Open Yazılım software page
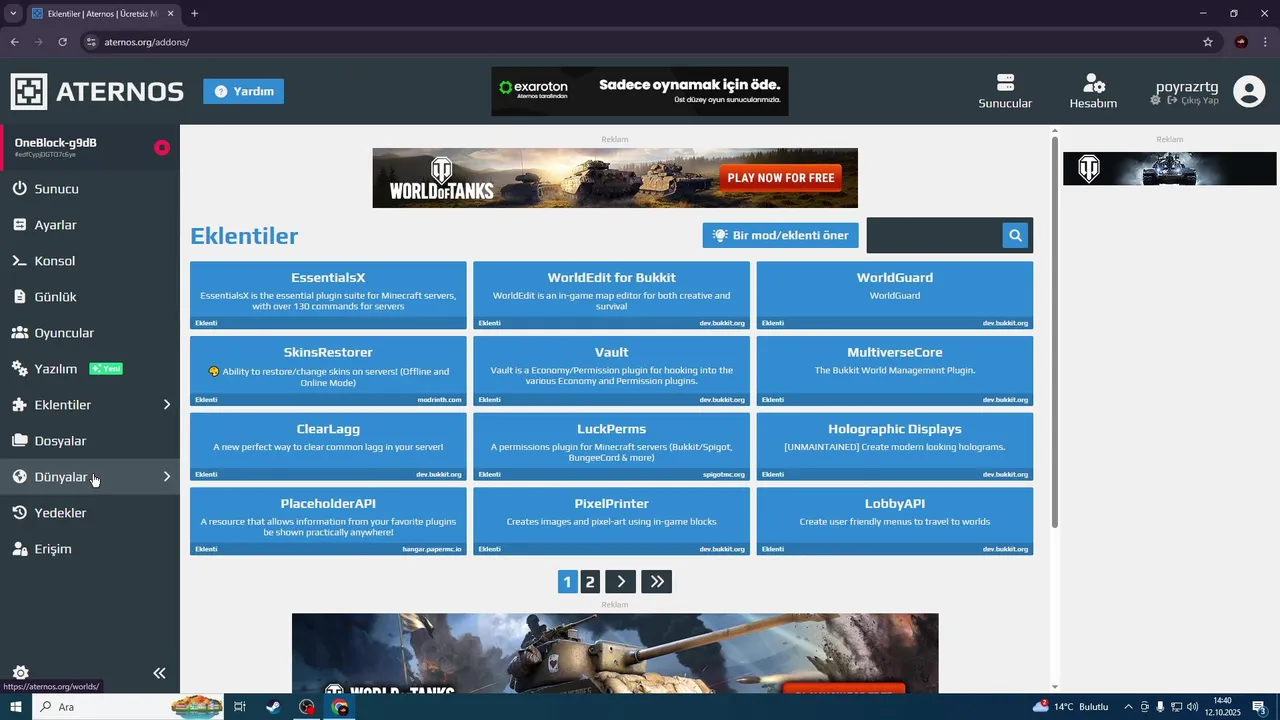 click(90, 369)
